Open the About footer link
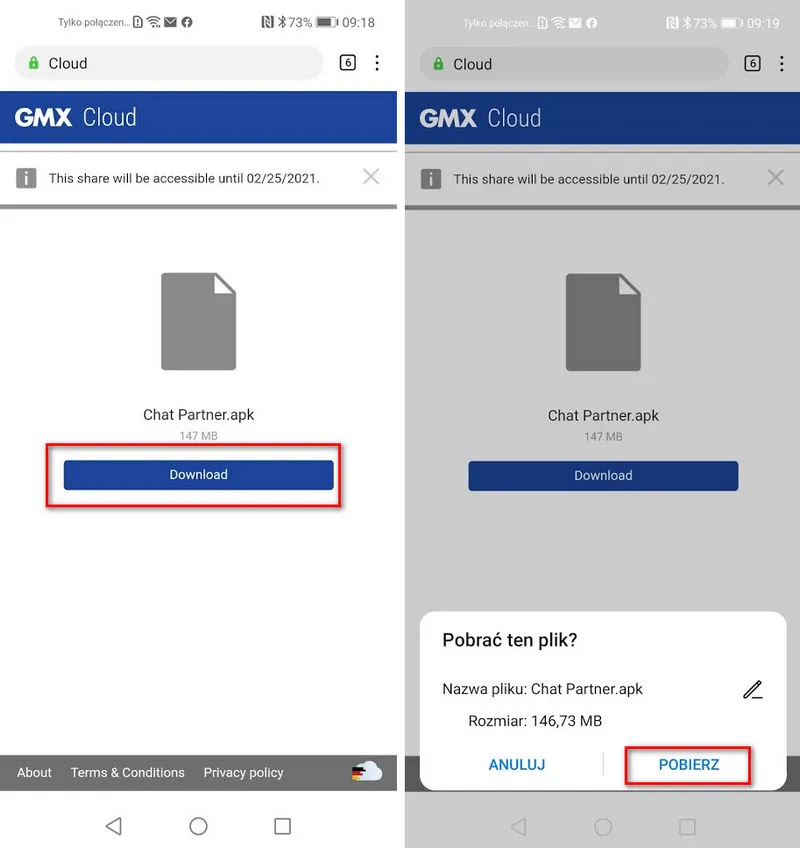This screenshot has height=848, width=800. pos(34,772)
